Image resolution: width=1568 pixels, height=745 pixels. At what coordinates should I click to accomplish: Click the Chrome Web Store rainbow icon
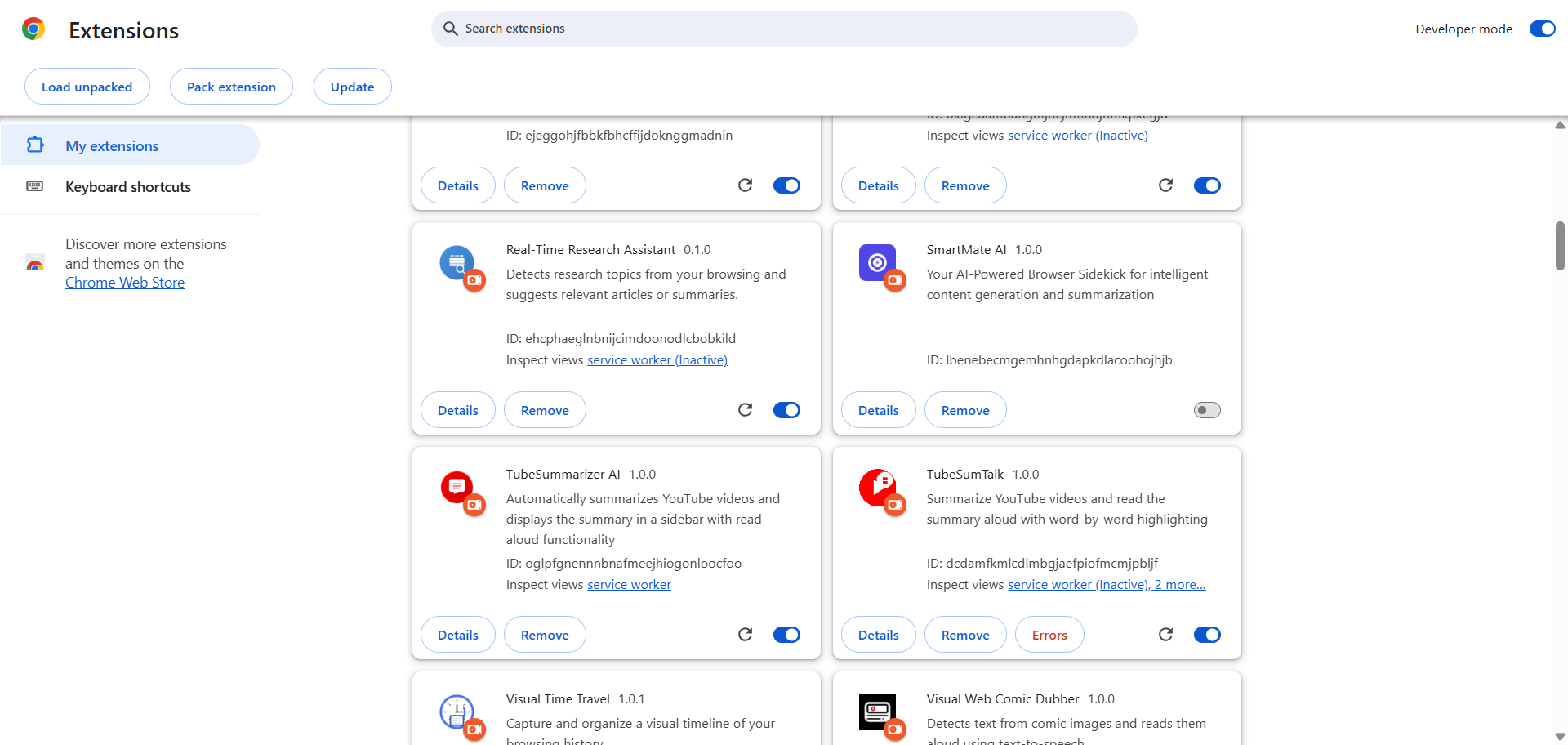[35, 263]
